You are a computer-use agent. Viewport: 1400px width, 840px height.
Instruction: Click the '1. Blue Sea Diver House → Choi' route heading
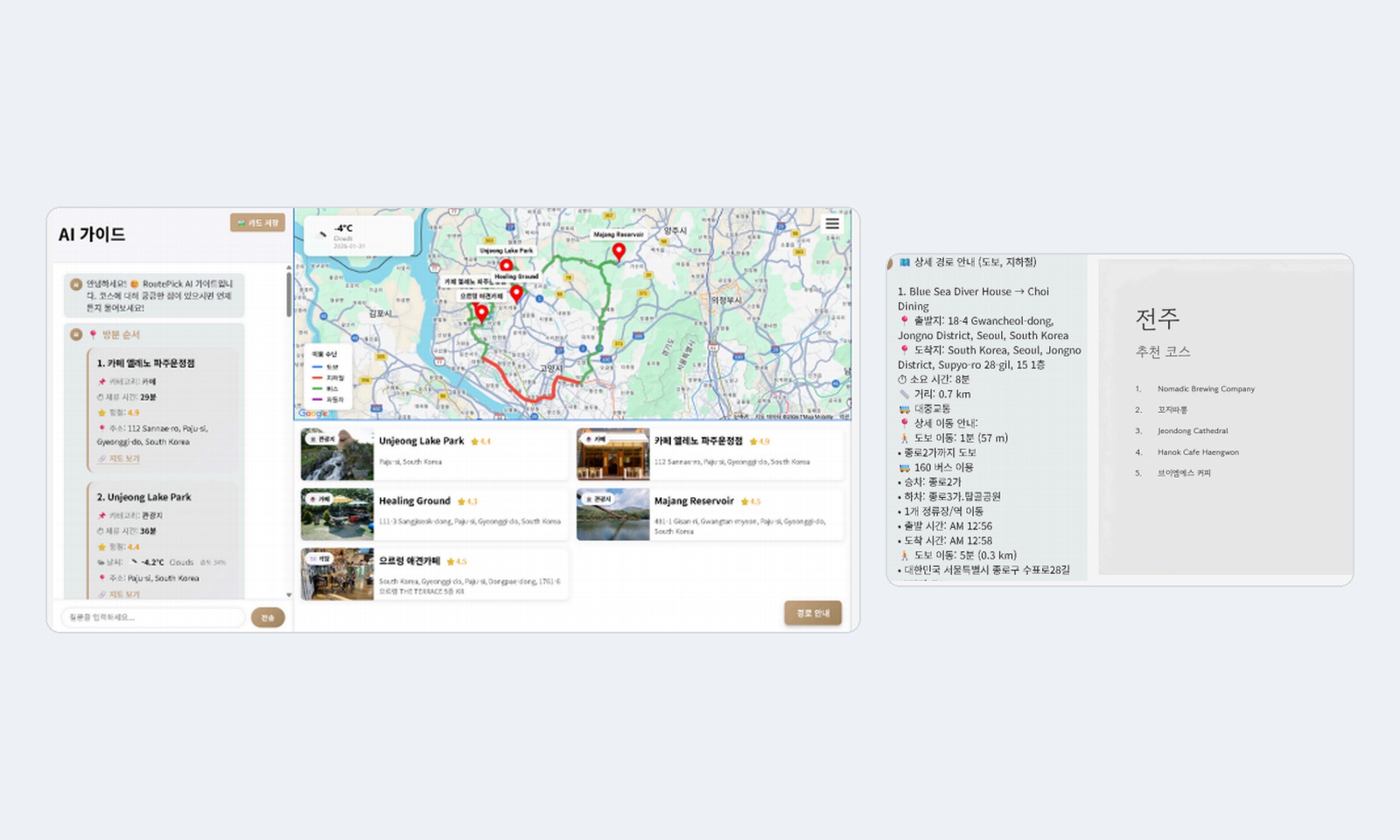click(x=973, y=291)
